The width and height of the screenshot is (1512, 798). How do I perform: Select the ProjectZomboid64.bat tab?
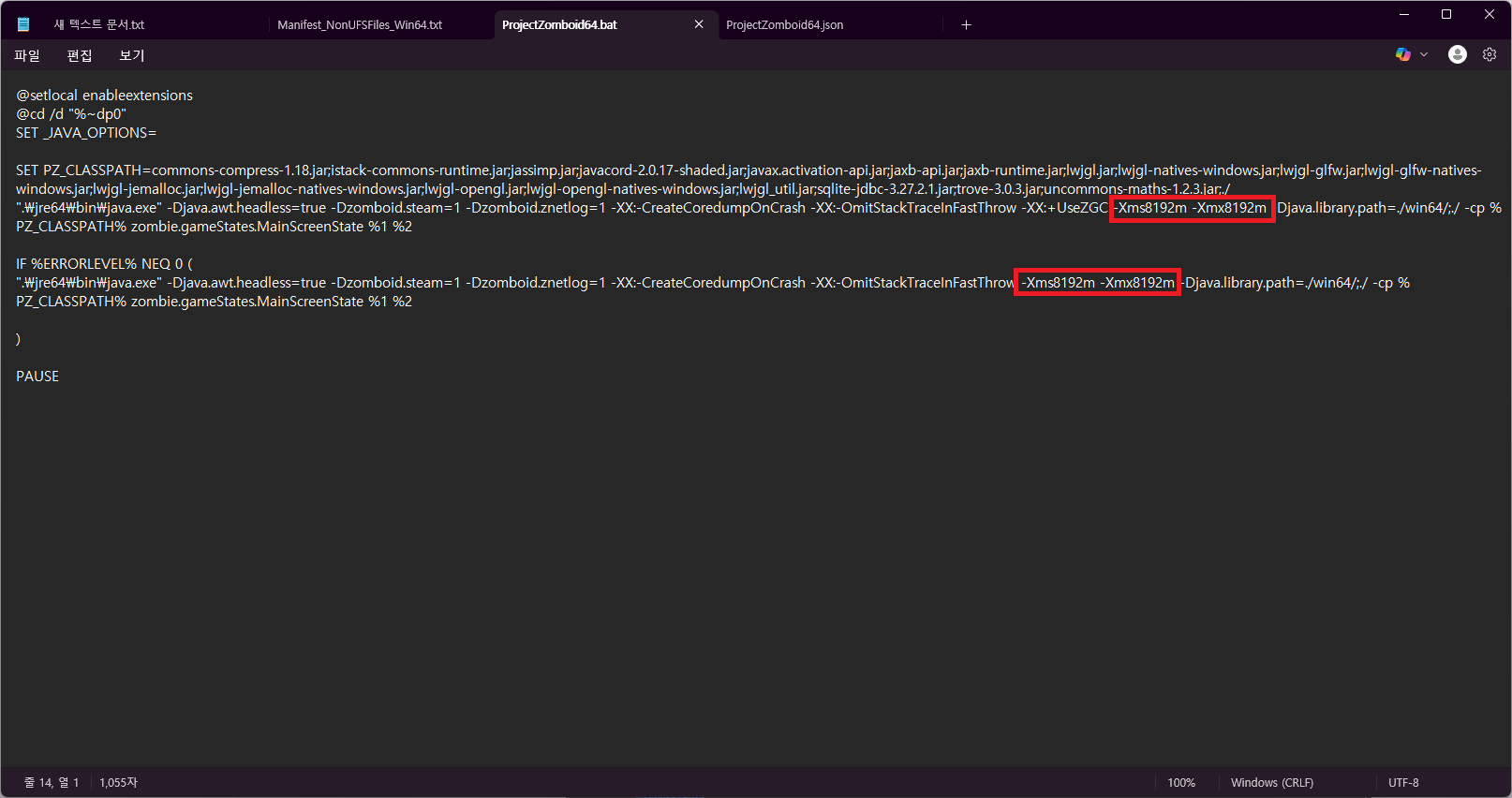coord(559,24)
